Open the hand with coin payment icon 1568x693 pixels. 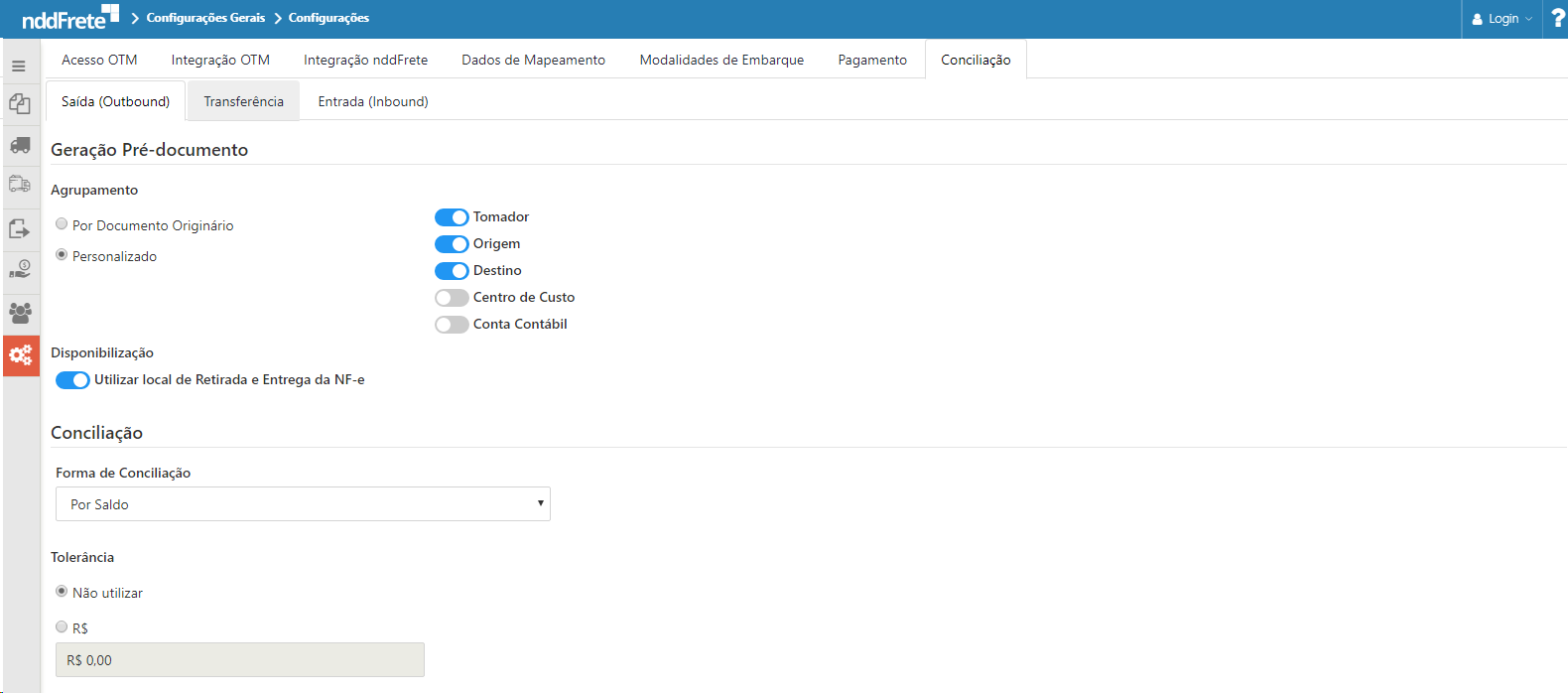(x=20, y=270)
